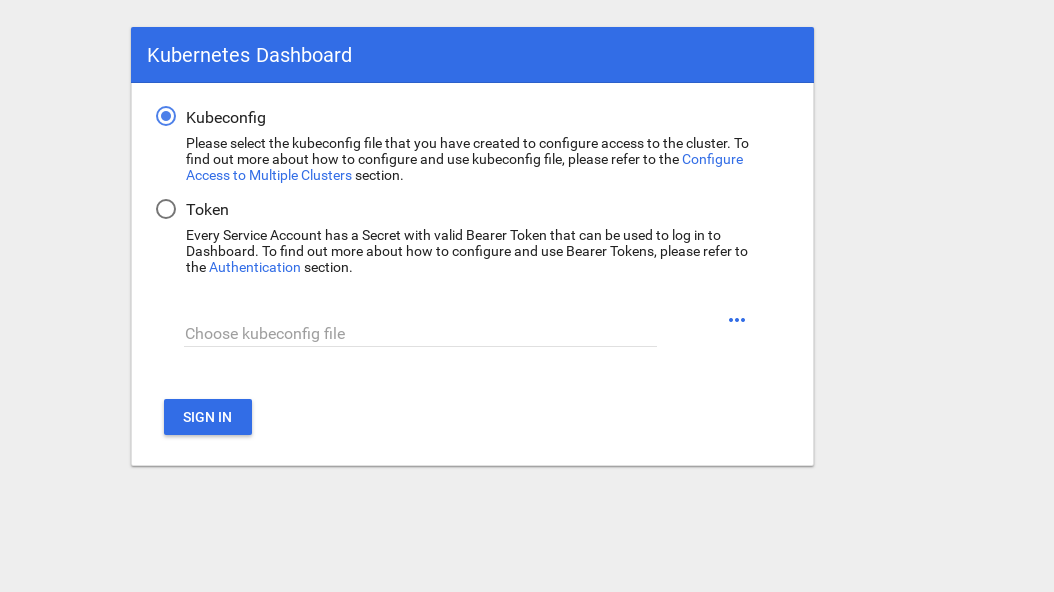1054x592 pixels.
Task: Click the three-dot file browse icon
Action: pos(737,320)
